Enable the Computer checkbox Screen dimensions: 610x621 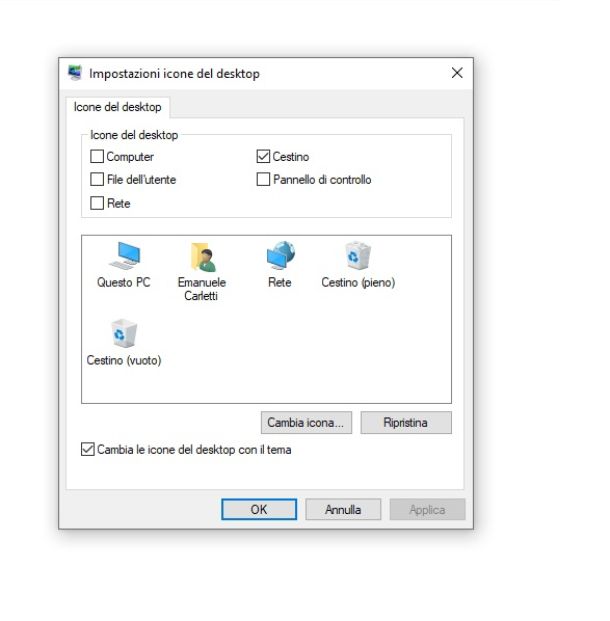tap(97, 156)
